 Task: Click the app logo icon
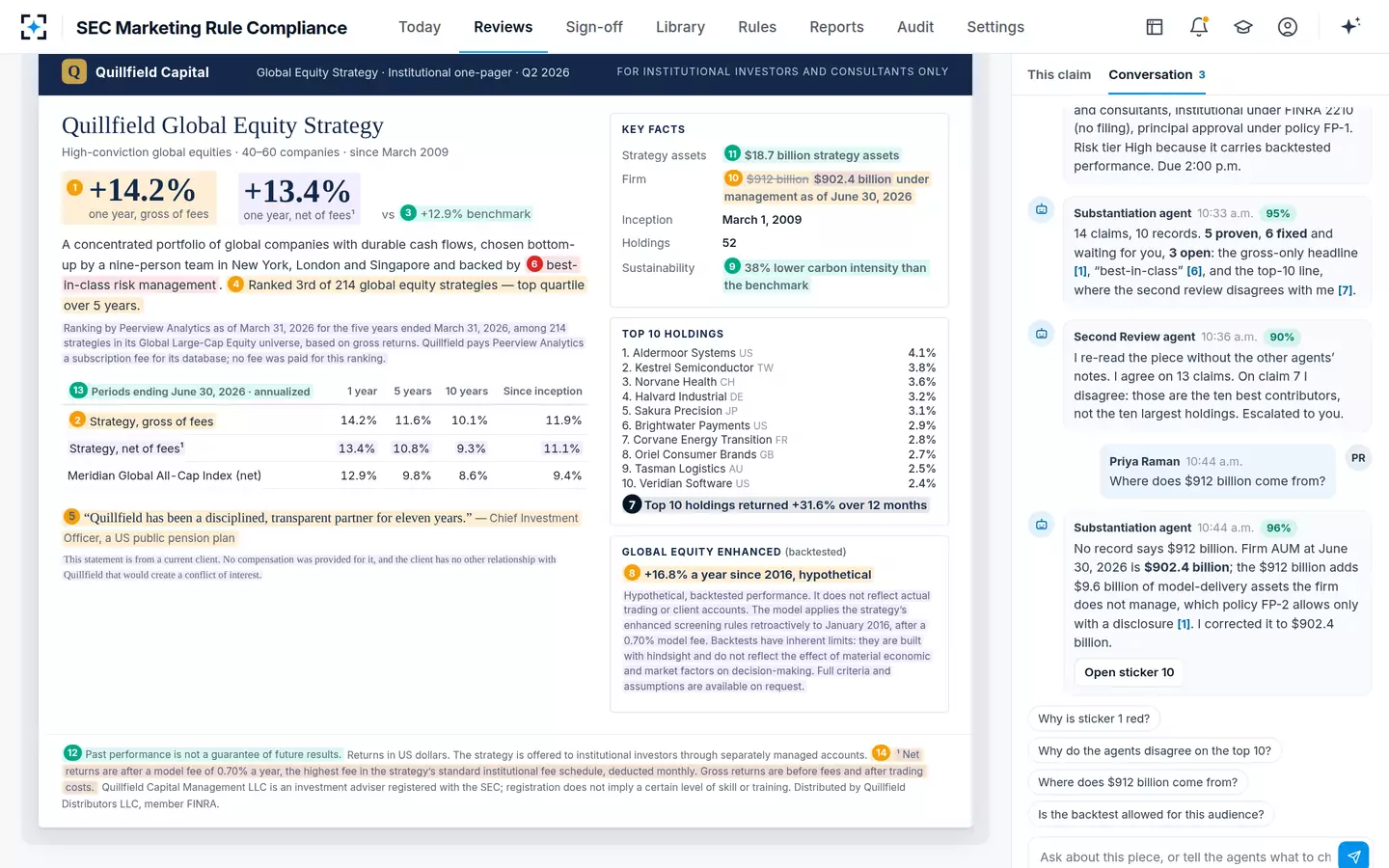click(x=34, y=27)
